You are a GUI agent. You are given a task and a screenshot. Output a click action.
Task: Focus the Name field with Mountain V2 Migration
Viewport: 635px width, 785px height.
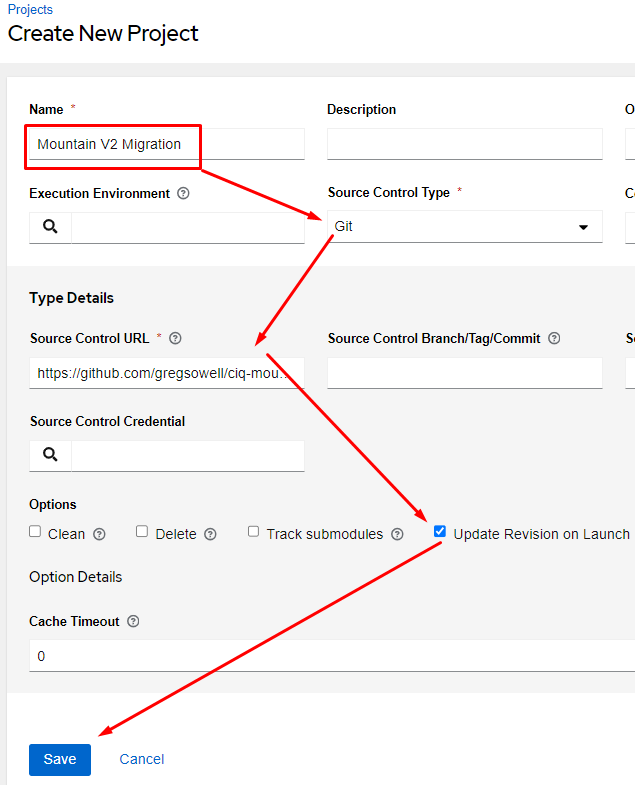pos(166,144)
